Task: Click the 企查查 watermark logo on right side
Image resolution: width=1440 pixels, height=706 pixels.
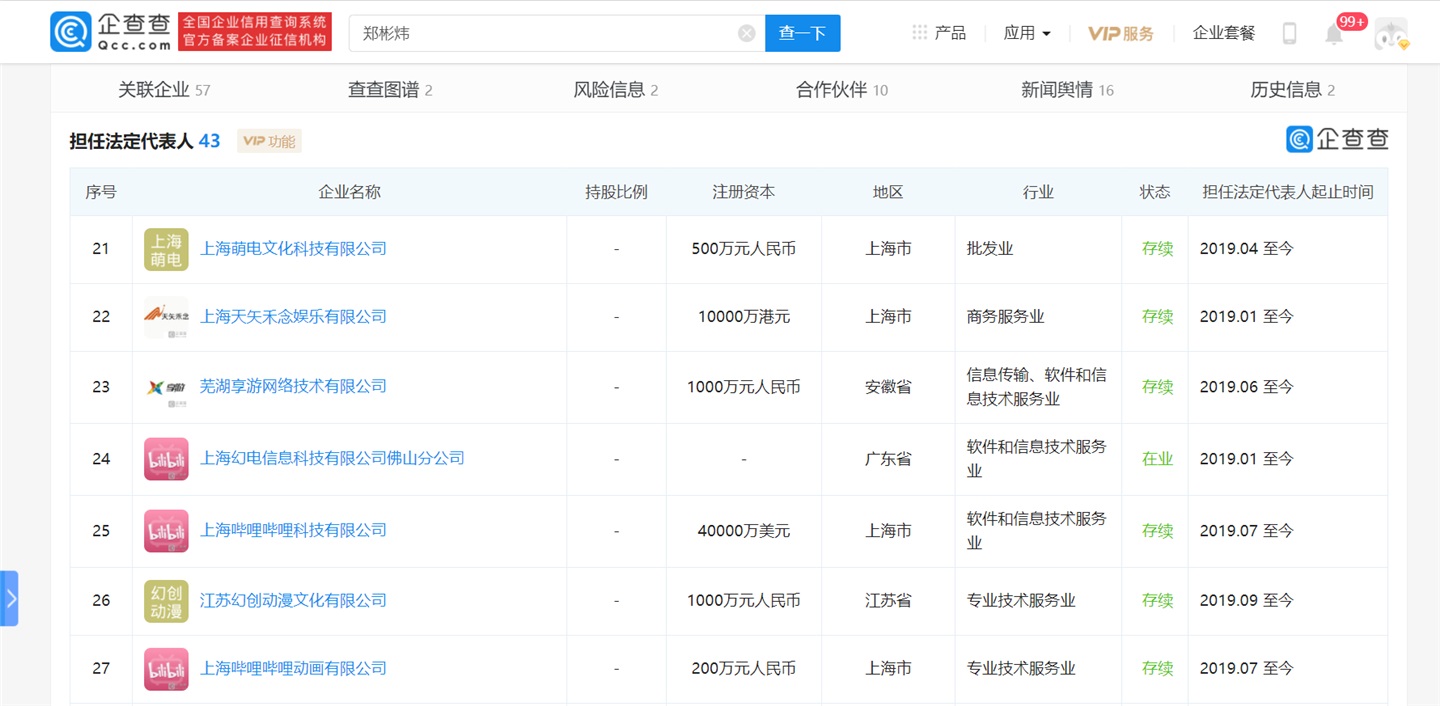Action: point(1337,139)
